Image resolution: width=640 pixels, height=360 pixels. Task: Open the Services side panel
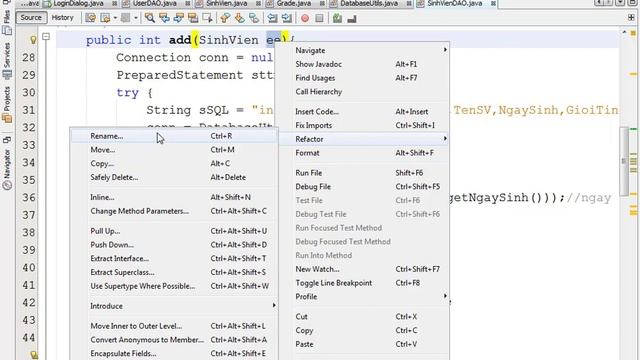coord(7,61)
